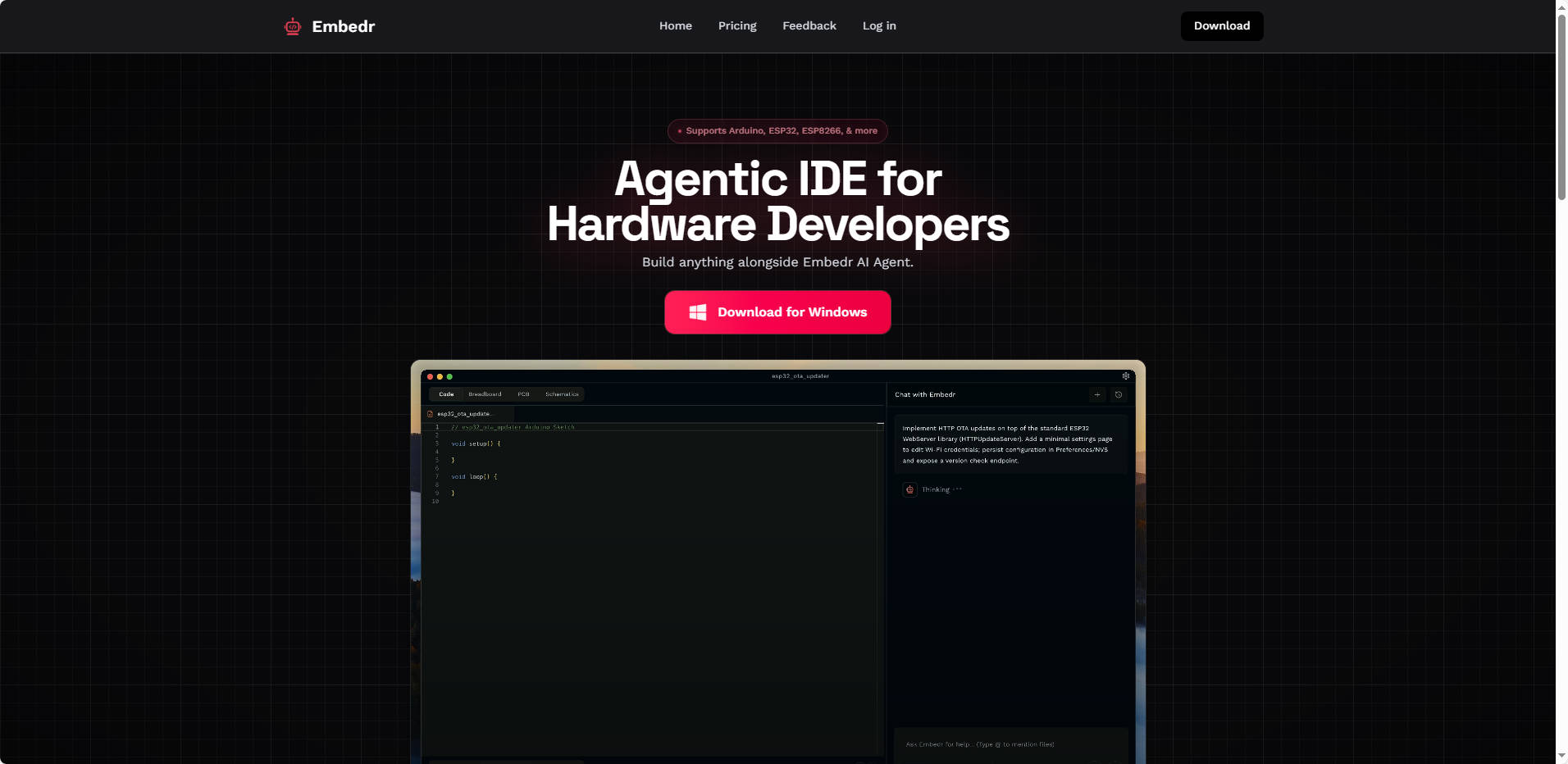Select the Schematics tab
This screenshot has width=1568, height=764.
562,394
